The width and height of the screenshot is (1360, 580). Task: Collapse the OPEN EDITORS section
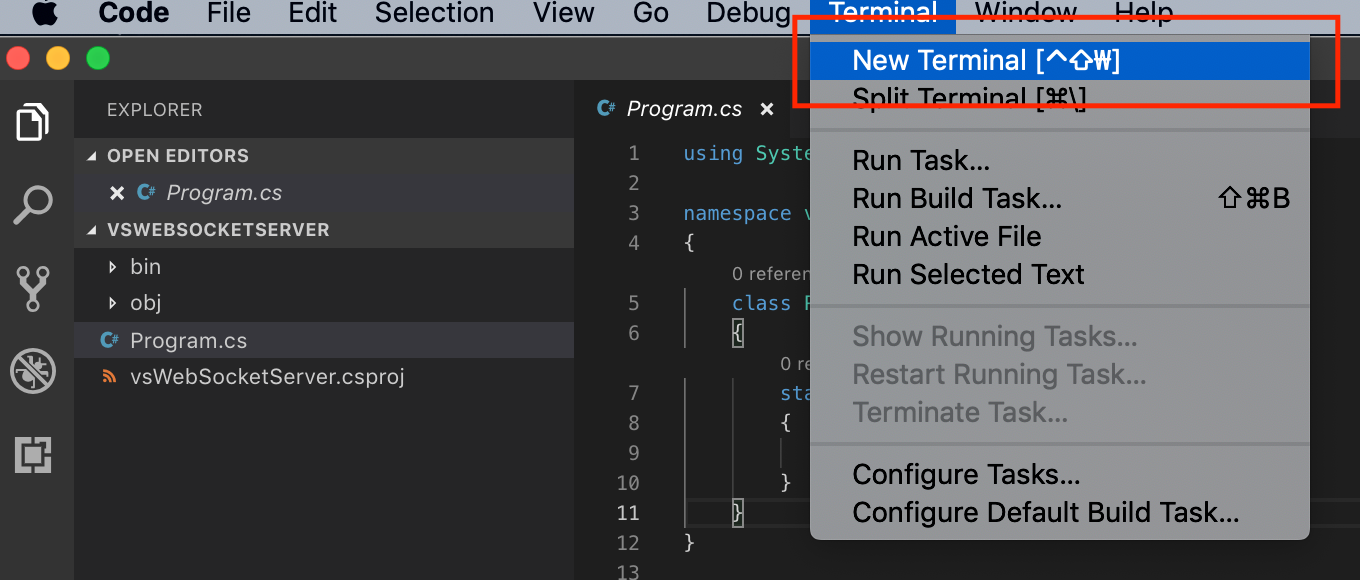pyautogui.click(x=93, y=156)
